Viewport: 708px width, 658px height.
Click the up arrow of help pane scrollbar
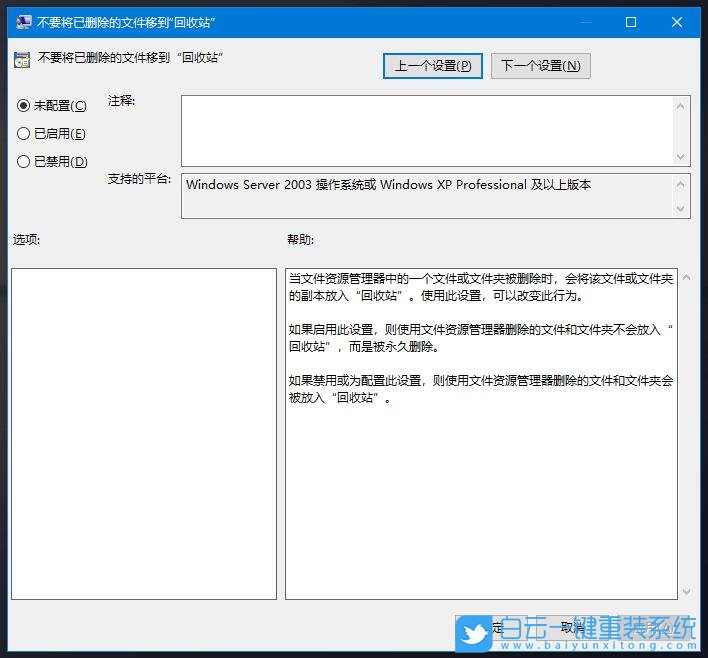[x=686, y=277]
